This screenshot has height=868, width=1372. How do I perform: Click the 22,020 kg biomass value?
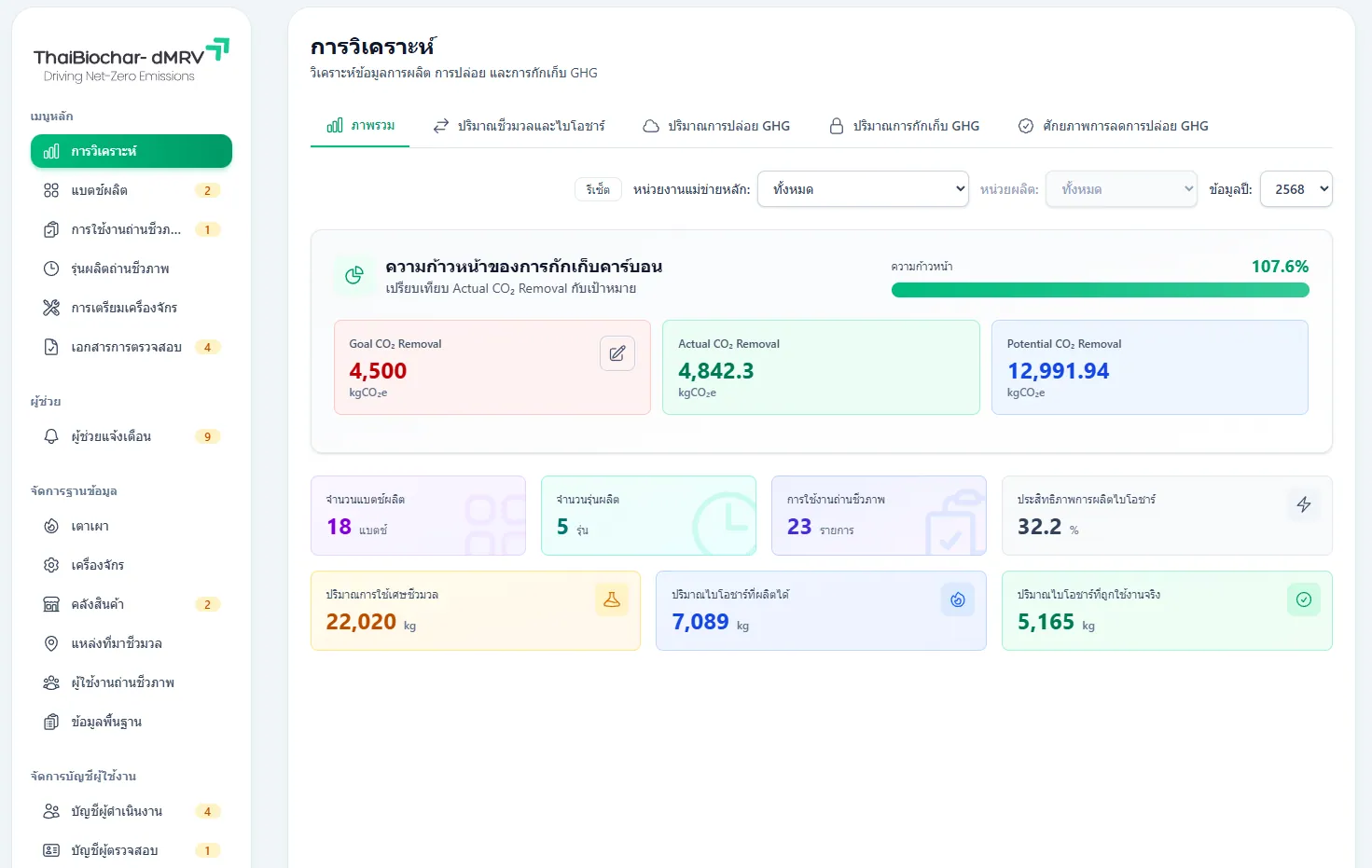pos(361,622)
